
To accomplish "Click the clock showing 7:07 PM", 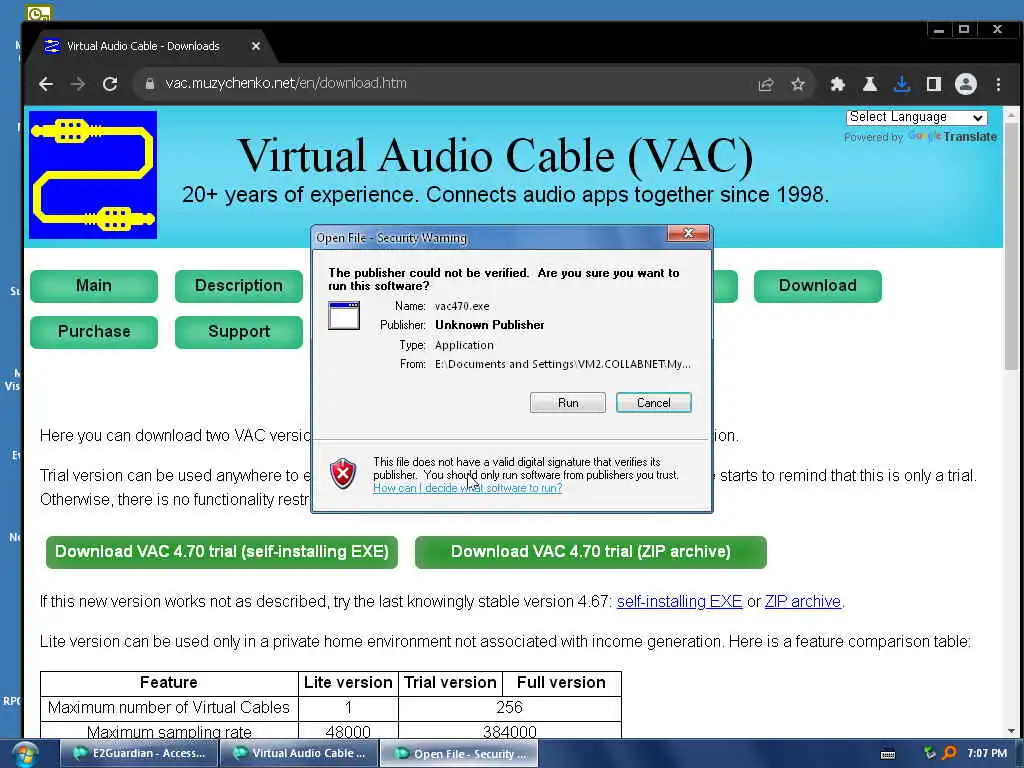I will [x=987, y=754].
